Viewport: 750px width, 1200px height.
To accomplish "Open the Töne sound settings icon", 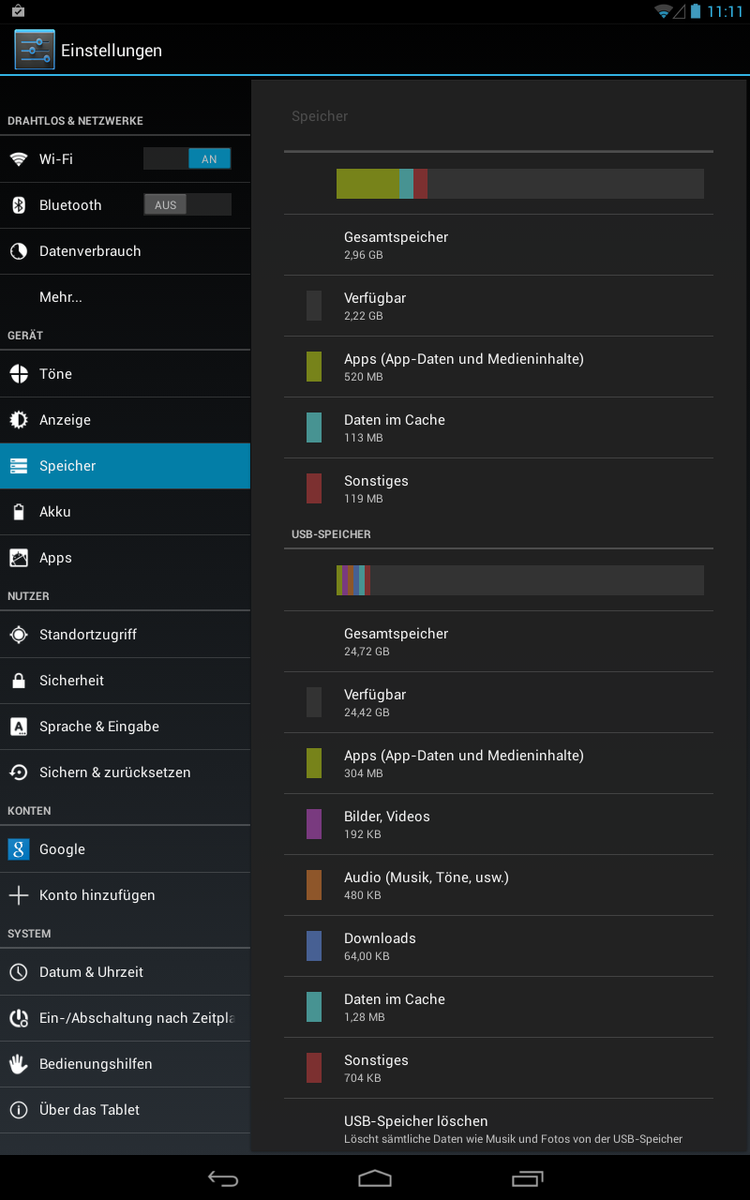I will coord(19,374).
